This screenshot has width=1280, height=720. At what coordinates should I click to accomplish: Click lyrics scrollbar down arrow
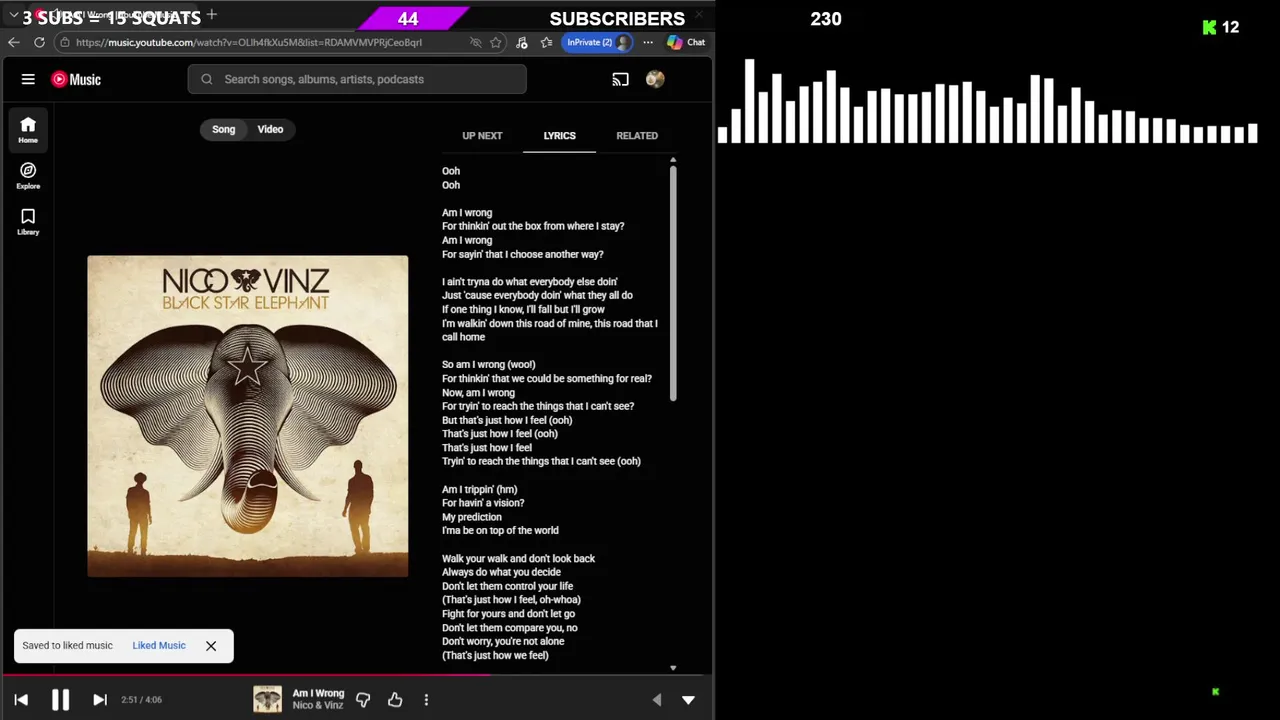(x=673, y=668)
